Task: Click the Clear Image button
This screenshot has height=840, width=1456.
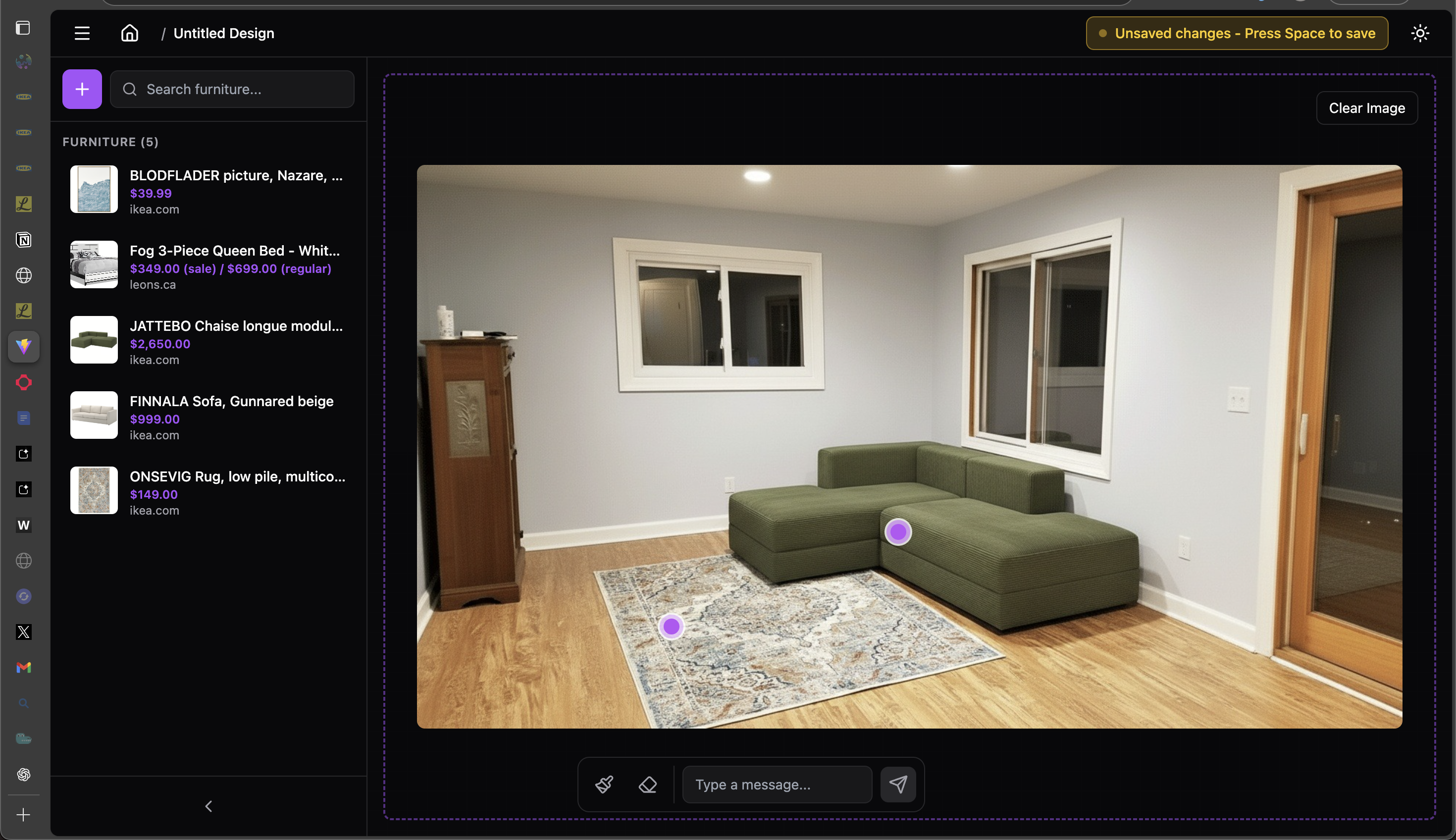Action: pos(1366,108)
